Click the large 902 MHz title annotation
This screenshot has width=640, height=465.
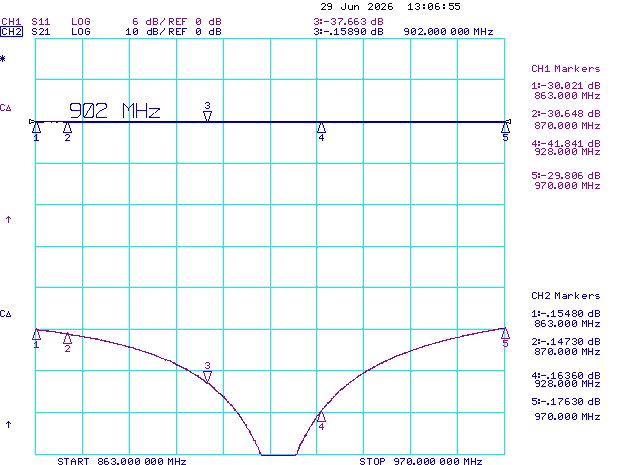(115, 111)
